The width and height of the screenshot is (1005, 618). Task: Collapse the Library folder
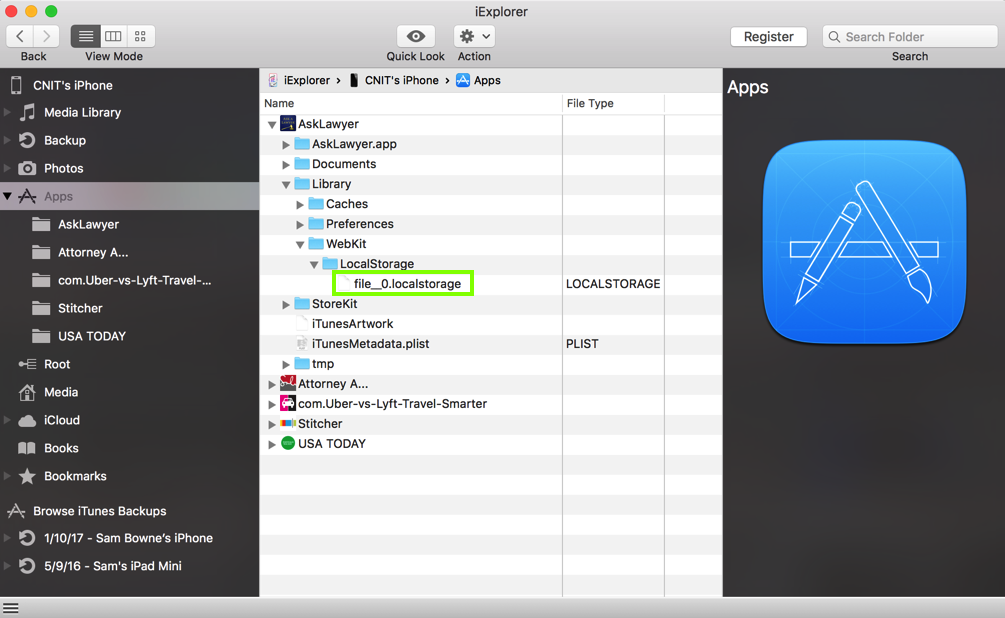tap(286, 184)
